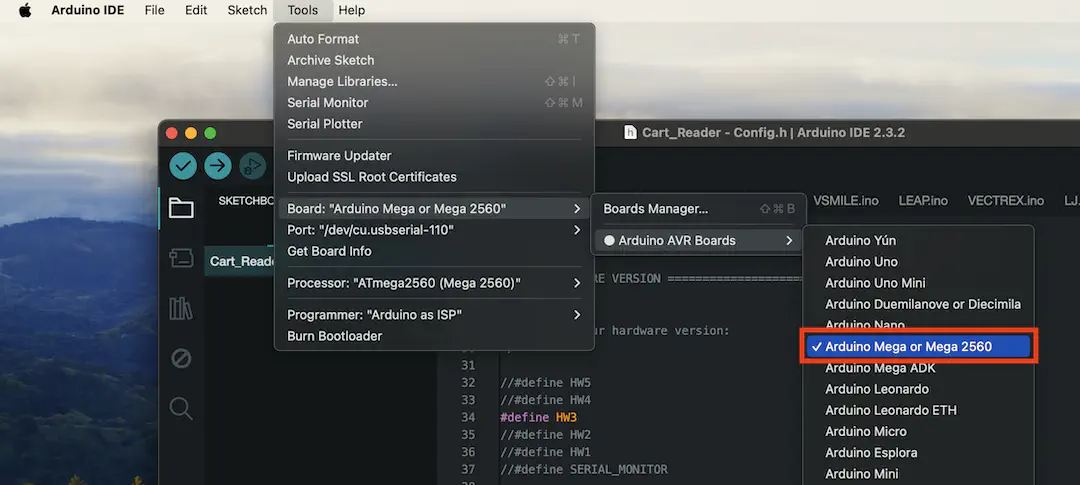
Task: Expand the Programmer Arduino as ISP submenu
Action: coord(434,315)
